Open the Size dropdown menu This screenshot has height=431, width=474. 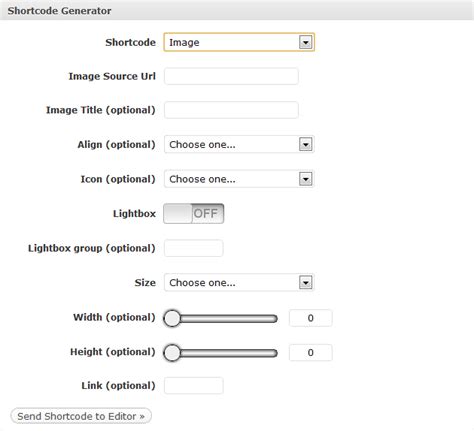pyautogui.click(x=239, y=283)
